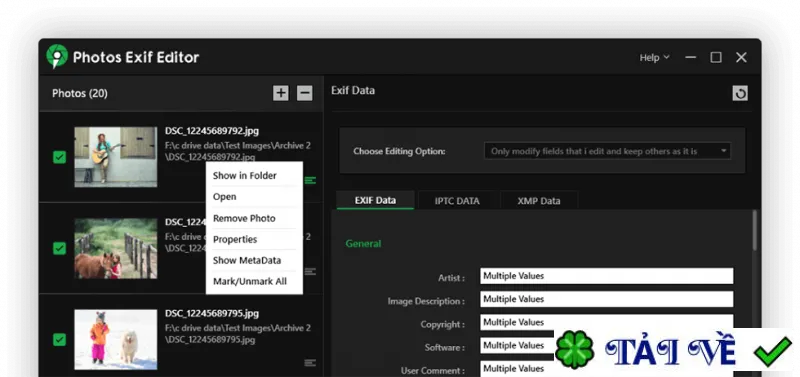This screenshot has height=377, width=800.
Task: Click the General section heading
Action: point(363,244)
